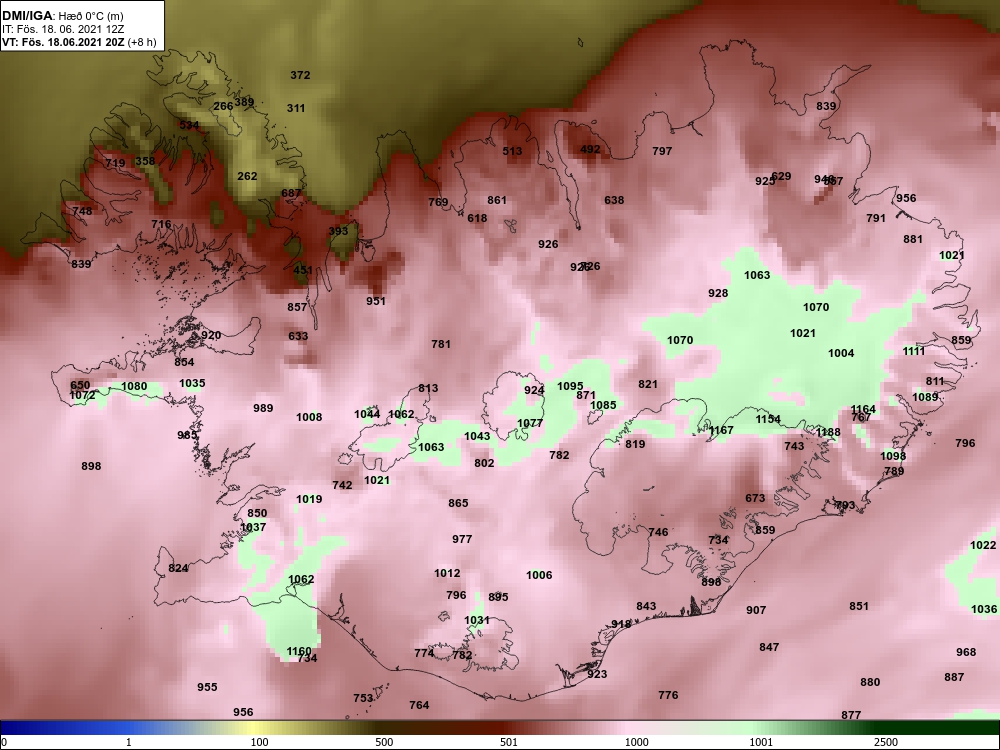
Task: Click the 'VT: Fös. 18.06.2021 20Z (+8 h)' line
Action: (x=79, y=42)
